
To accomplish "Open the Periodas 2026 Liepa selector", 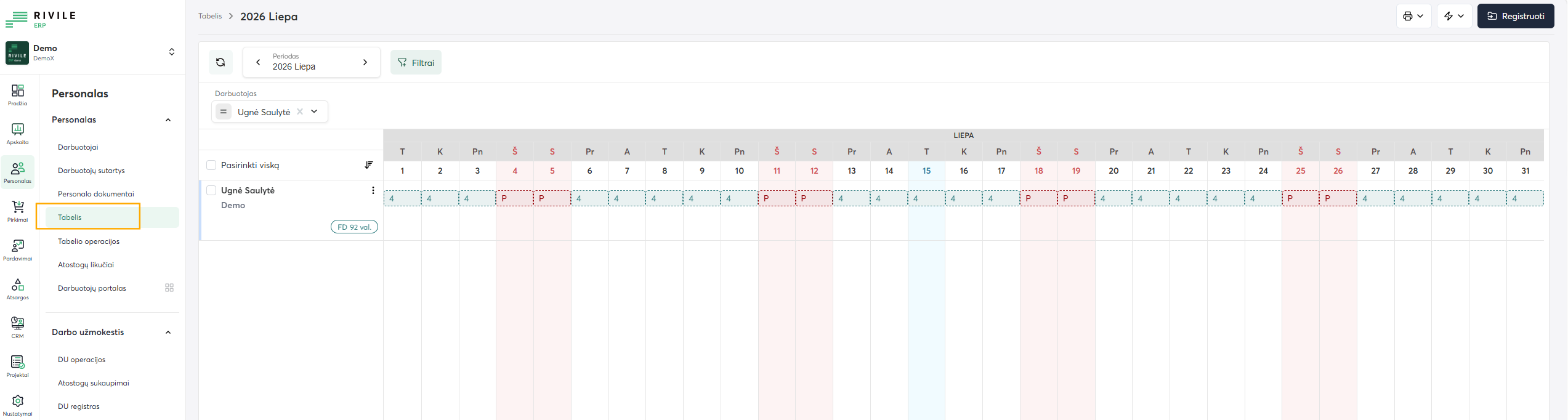I will (x=312, y=62).
